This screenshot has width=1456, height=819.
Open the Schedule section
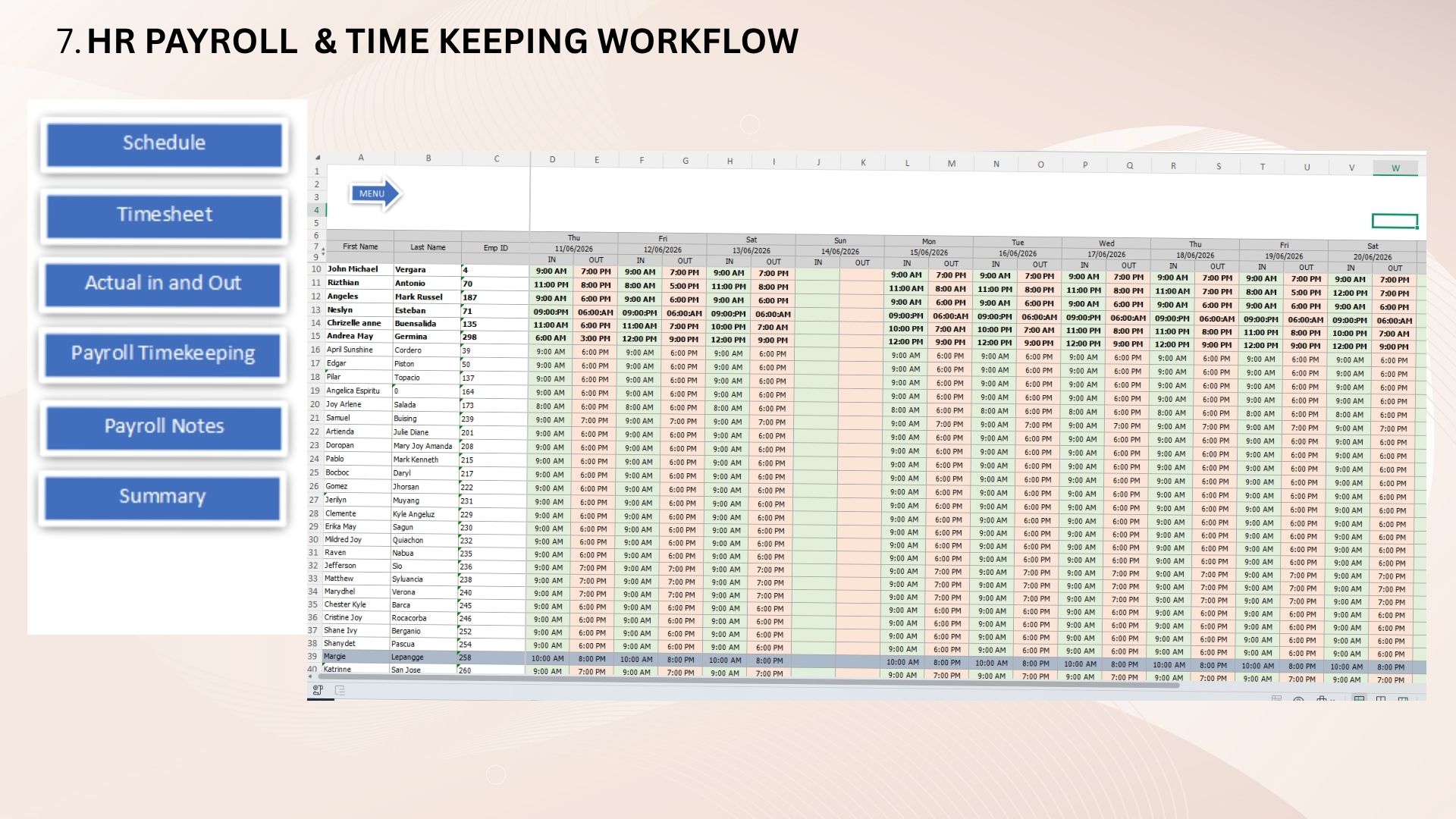point(164,143)
